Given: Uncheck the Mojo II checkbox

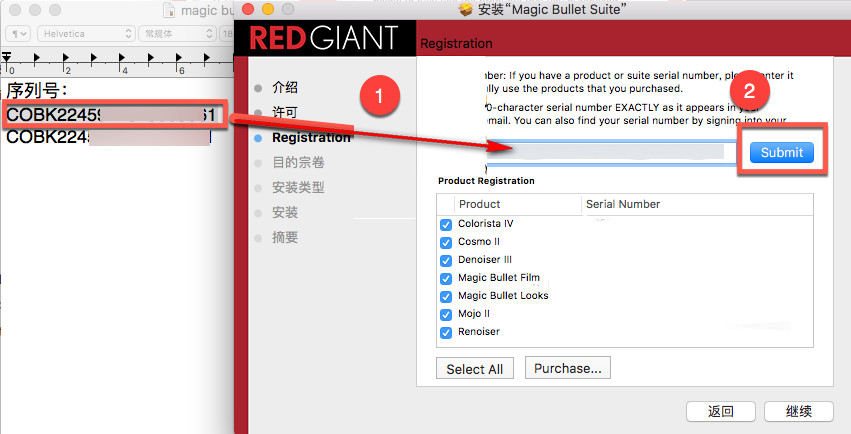Looking at the screenshot, I should pos(446,315).
